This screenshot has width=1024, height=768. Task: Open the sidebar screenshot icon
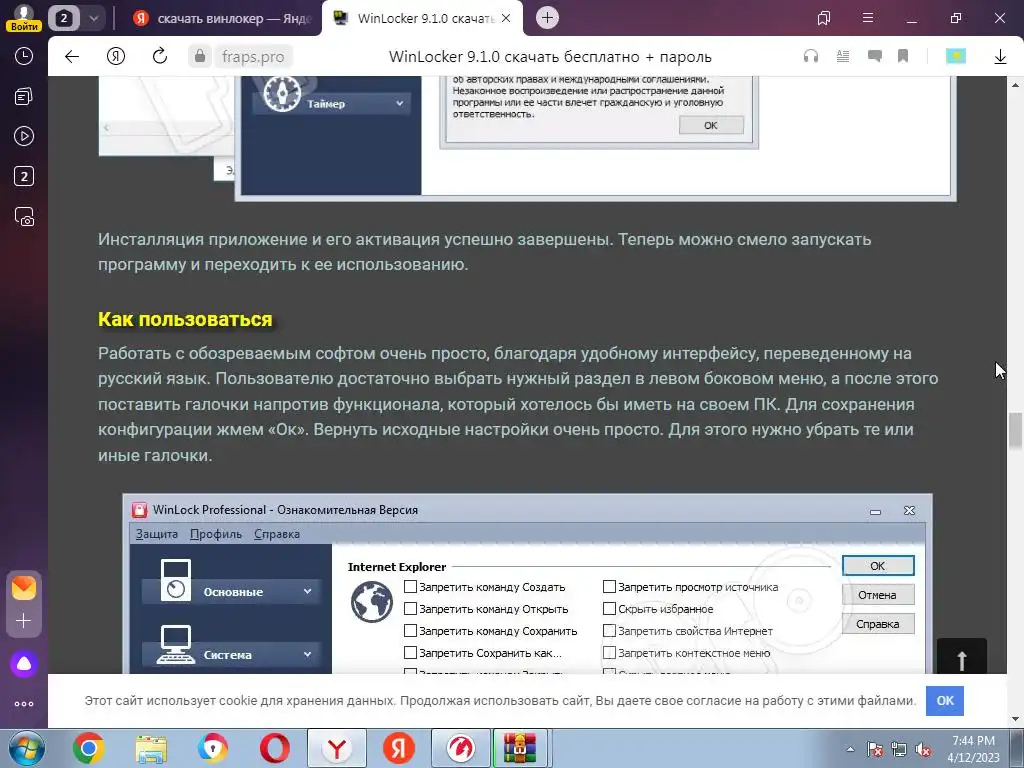click(x=24, y=216)
